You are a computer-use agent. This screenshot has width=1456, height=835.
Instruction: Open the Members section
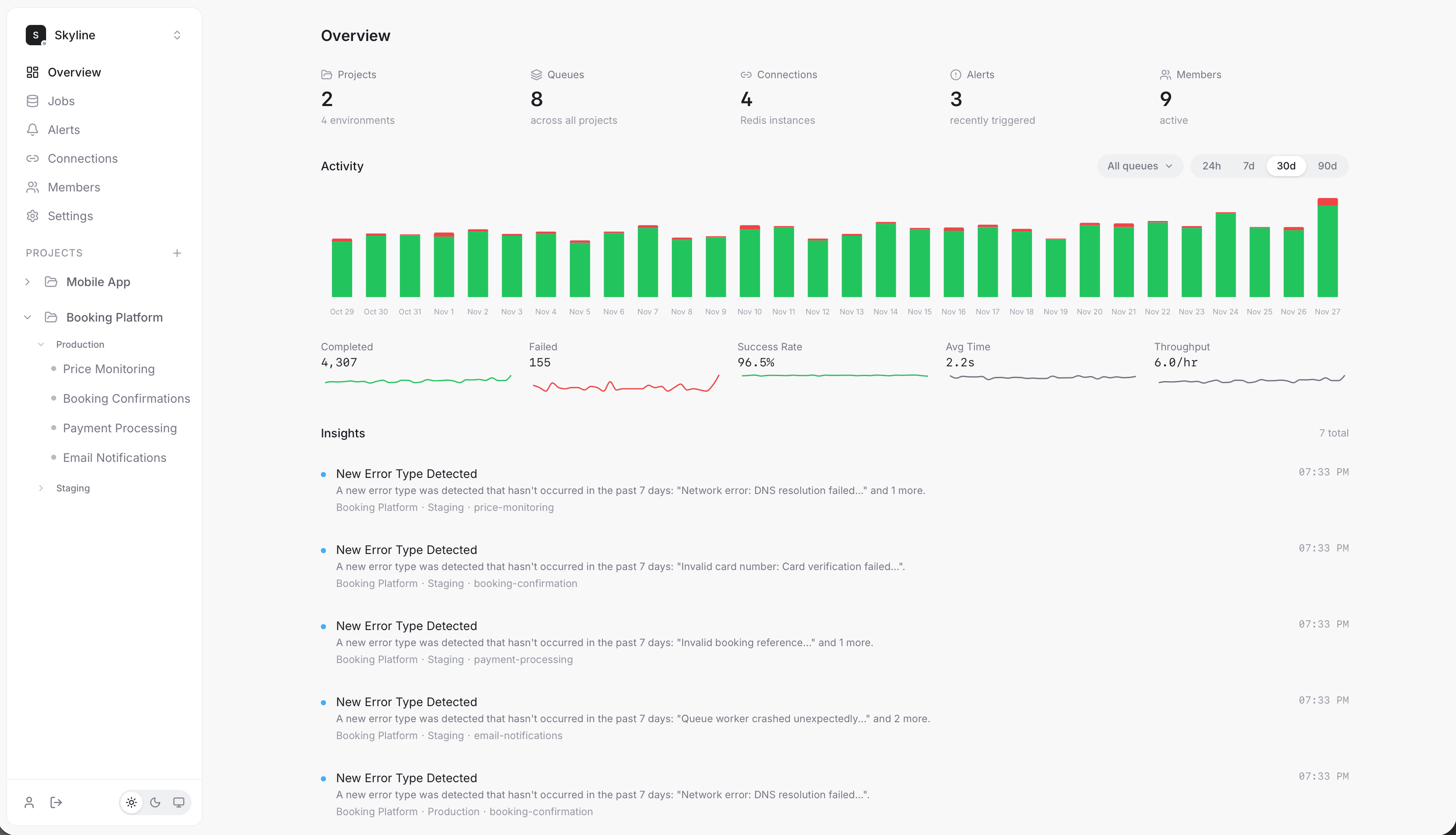point(74,187)
